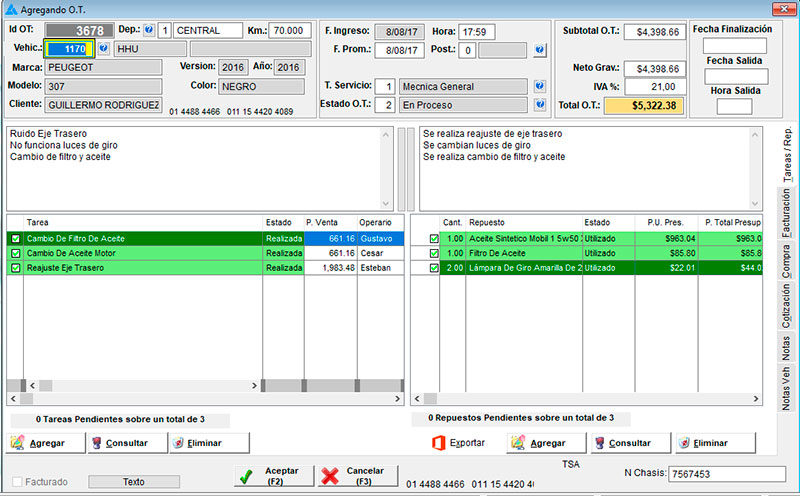Uncheck the Cambio De Filtro De Aceite task

(x=15, y=239)
